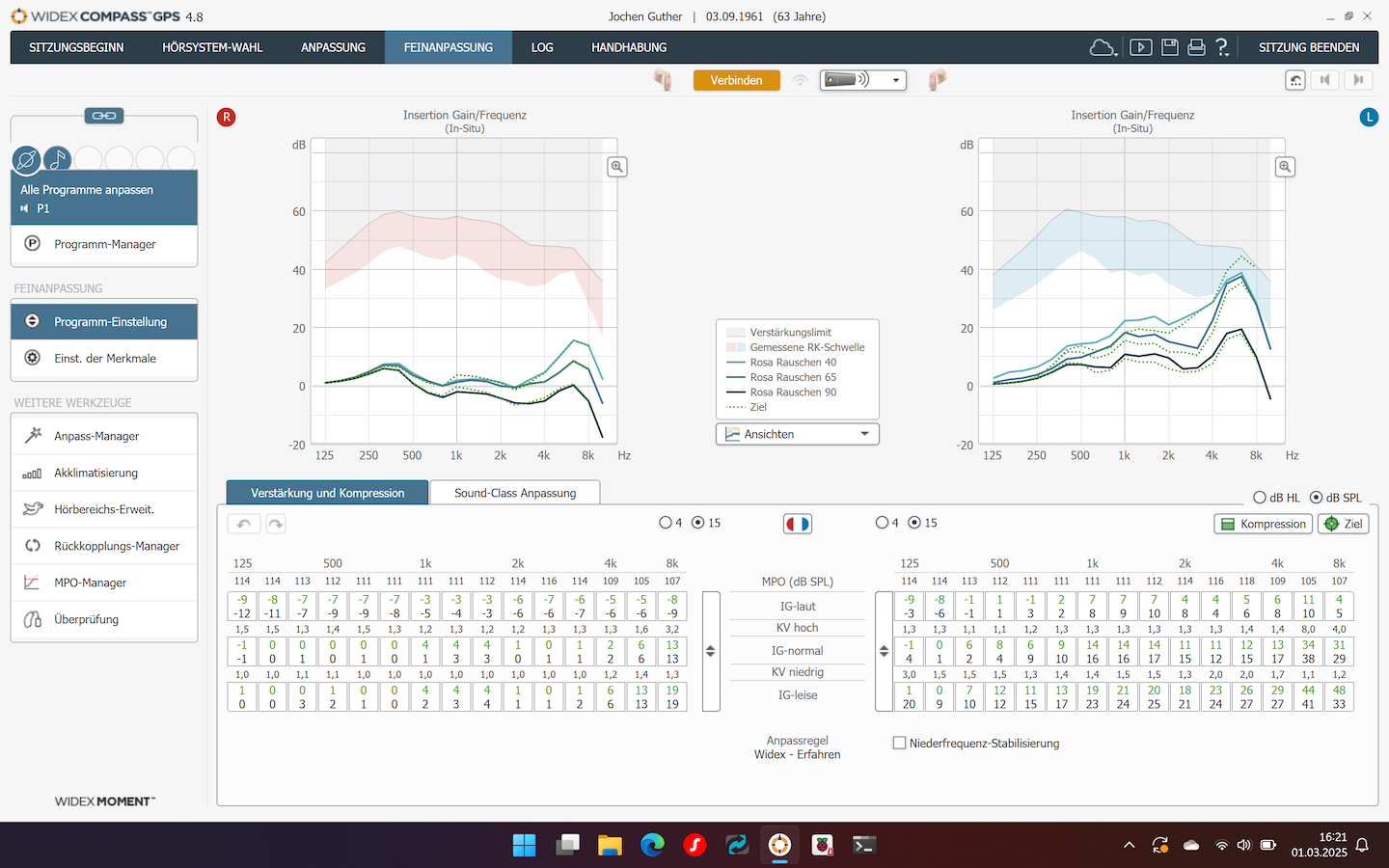This screenshot has width=1389, height=868.
Task: Click the chain link binaural coupling icon
Action: [x=104, y=116]
